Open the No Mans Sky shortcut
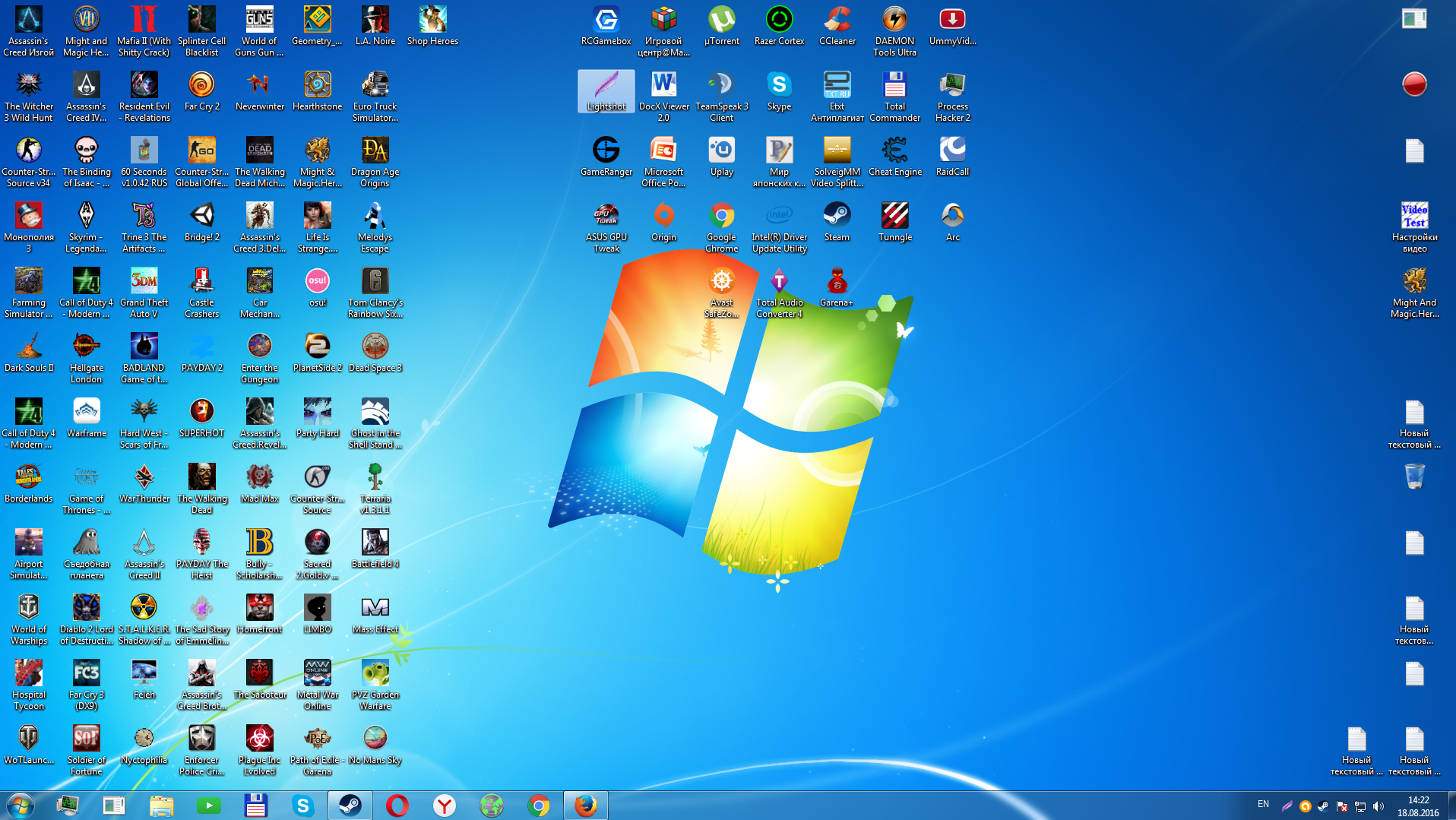 (x=375, y=745)
